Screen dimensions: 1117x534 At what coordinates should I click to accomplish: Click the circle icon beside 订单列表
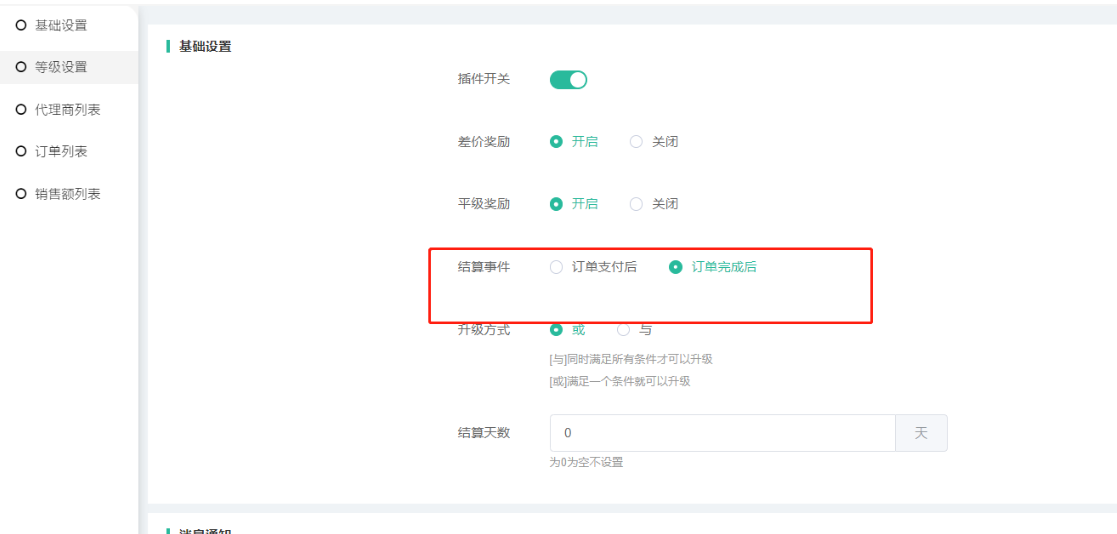(20, 152)
